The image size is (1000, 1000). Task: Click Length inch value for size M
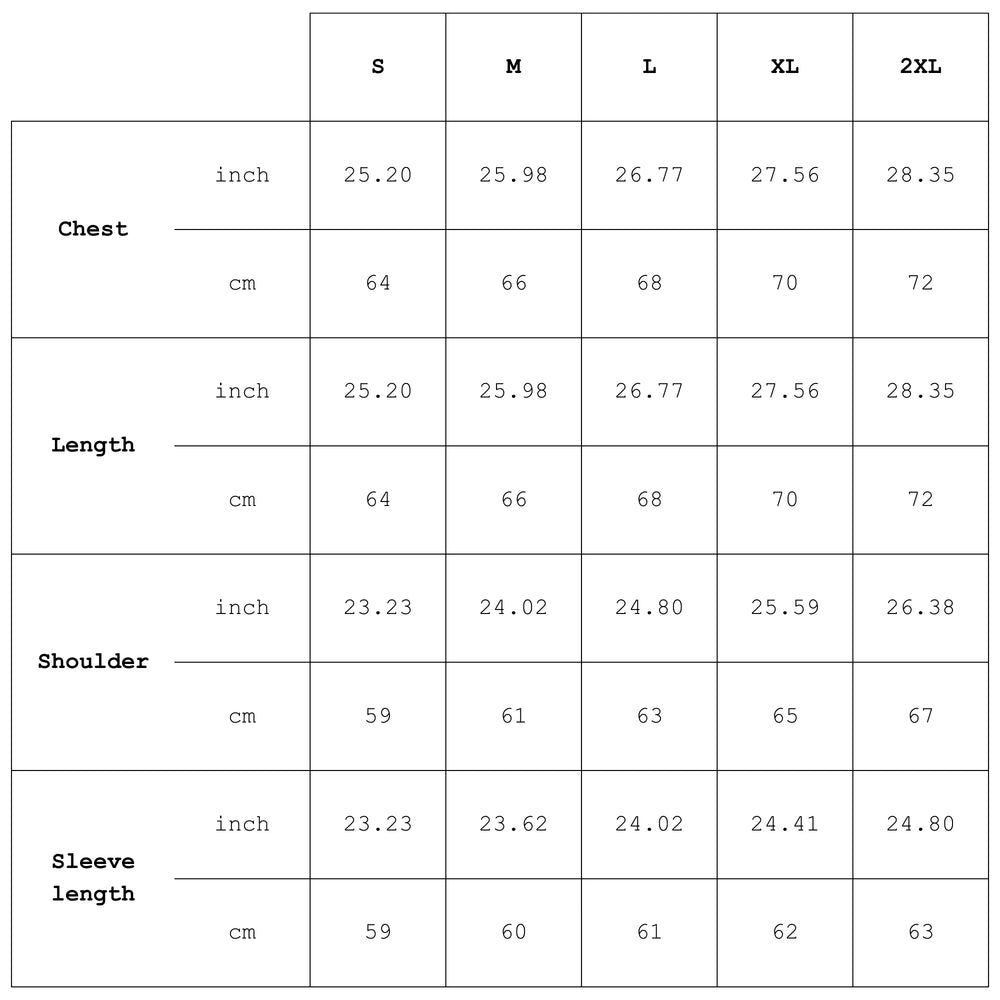click(x=513, y=391)
